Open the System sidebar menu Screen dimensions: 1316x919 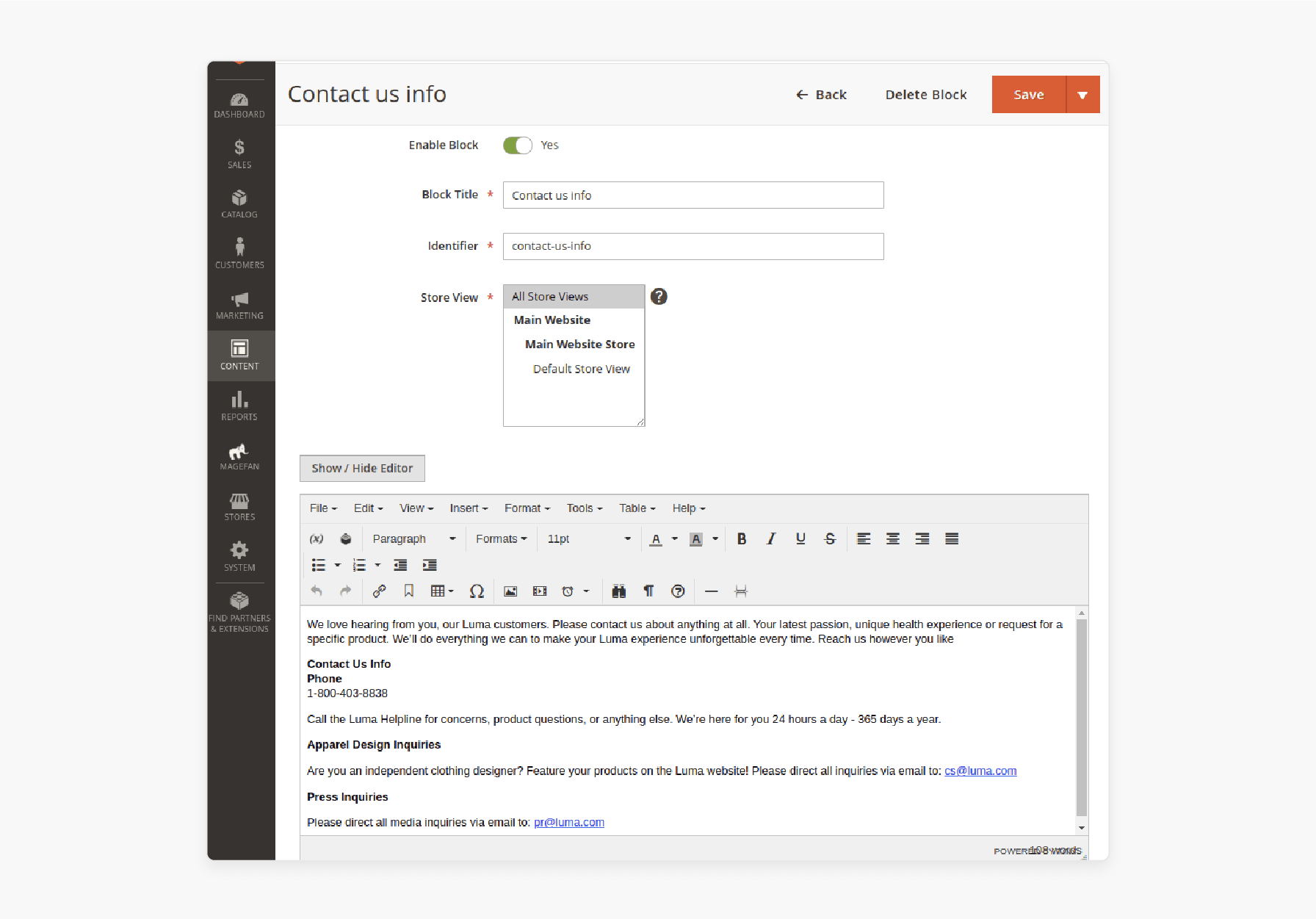pyautogui.click(x=240, y=557)
